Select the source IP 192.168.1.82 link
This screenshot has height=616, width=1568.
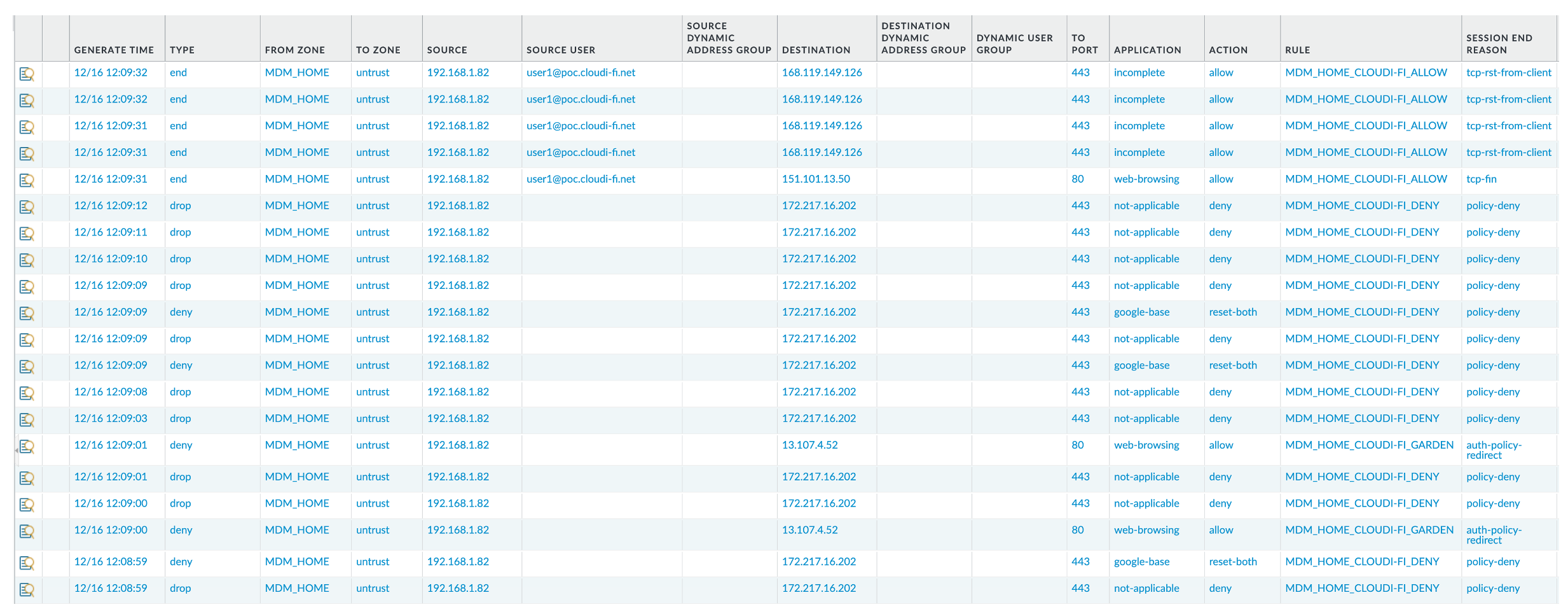click(x=458, y=73)
